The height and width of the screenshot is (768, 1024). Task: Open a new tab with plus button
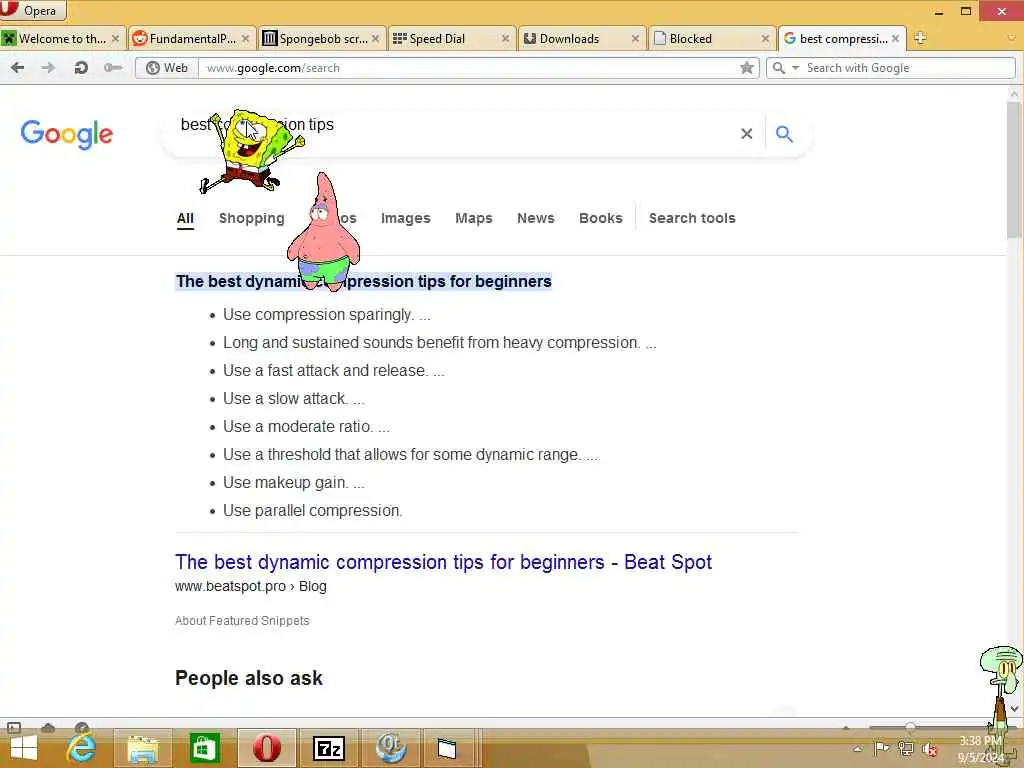pos(920,38)
